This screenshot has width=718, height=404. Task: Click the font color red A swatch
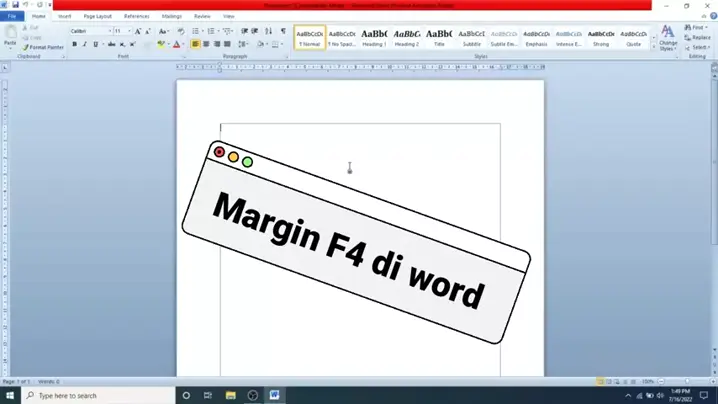point(177,44)
